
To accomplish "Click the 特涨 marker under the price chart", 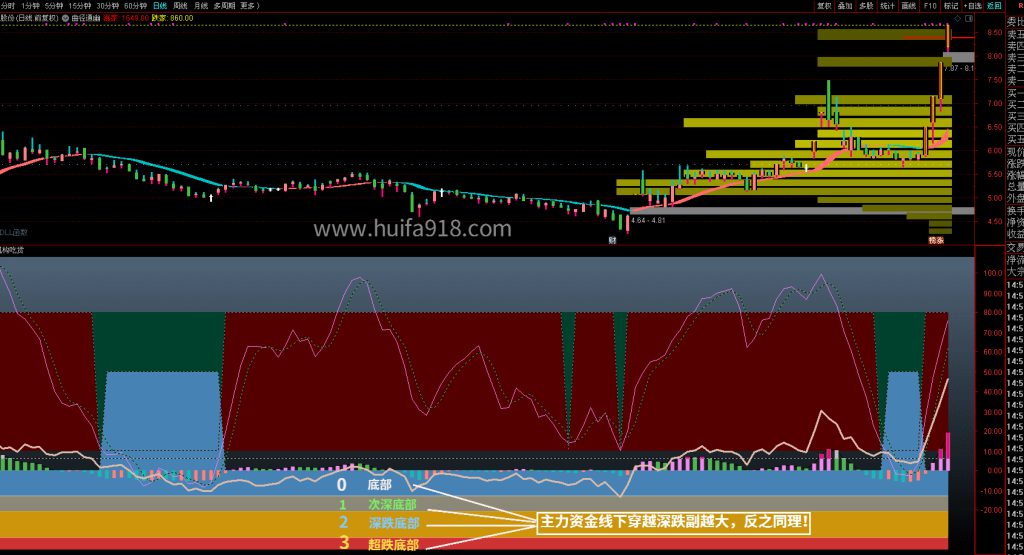I will [937, 241].
